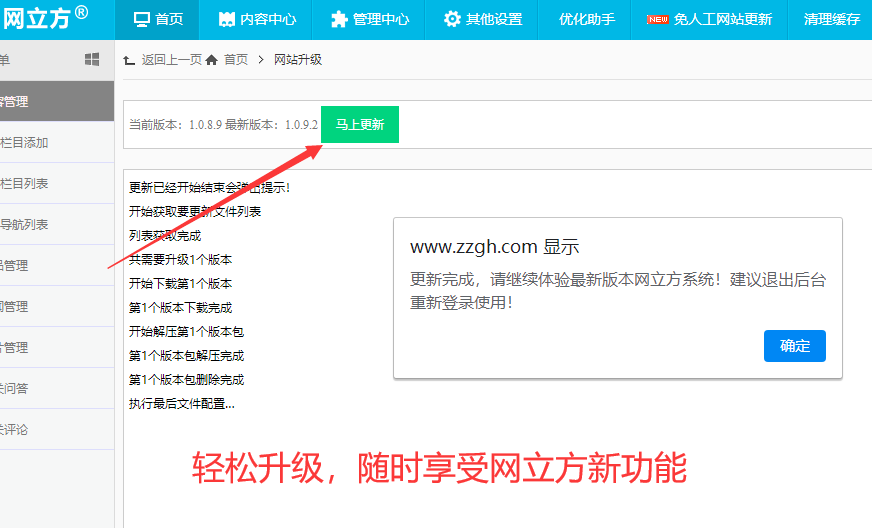
Task: Click the 网站升级 breadcrumb text
Action: (x=298, y=60)
